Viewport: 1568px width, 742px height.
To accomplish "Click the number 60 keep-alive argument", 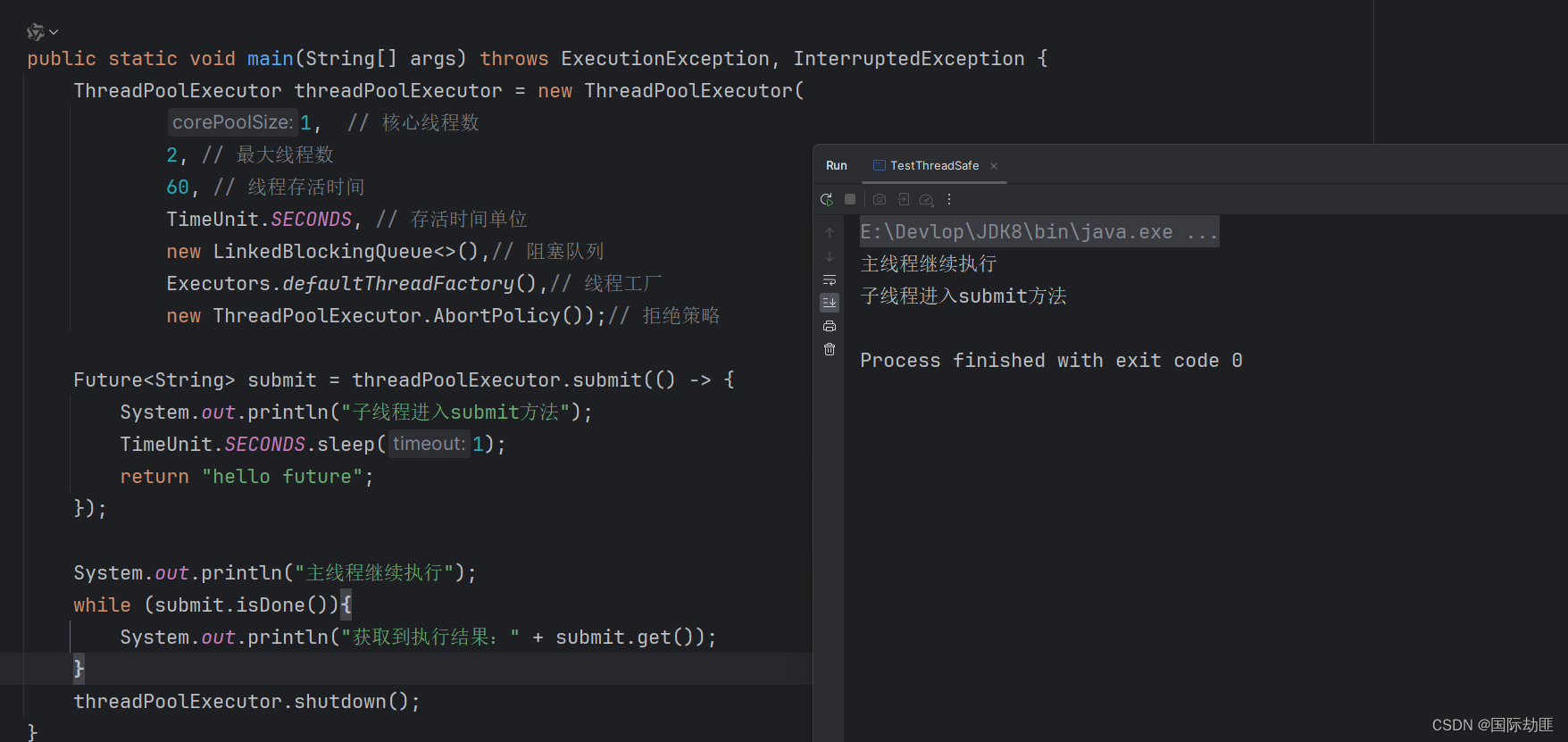I will pyautogui.click(x=178, y=188).
